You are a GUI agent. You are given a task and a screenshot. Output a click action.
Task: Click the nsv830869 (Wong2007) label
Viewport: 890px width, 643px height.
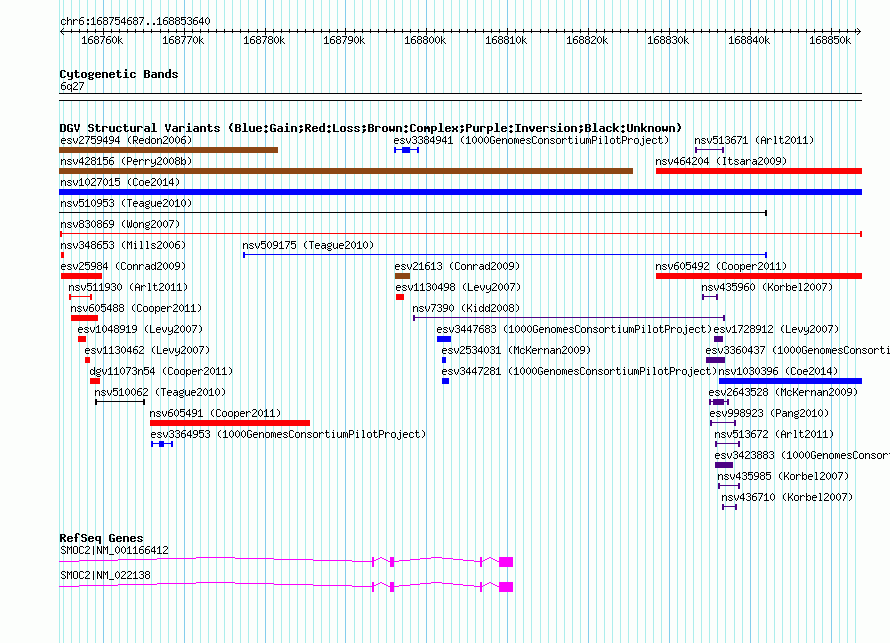pos(120,224)
